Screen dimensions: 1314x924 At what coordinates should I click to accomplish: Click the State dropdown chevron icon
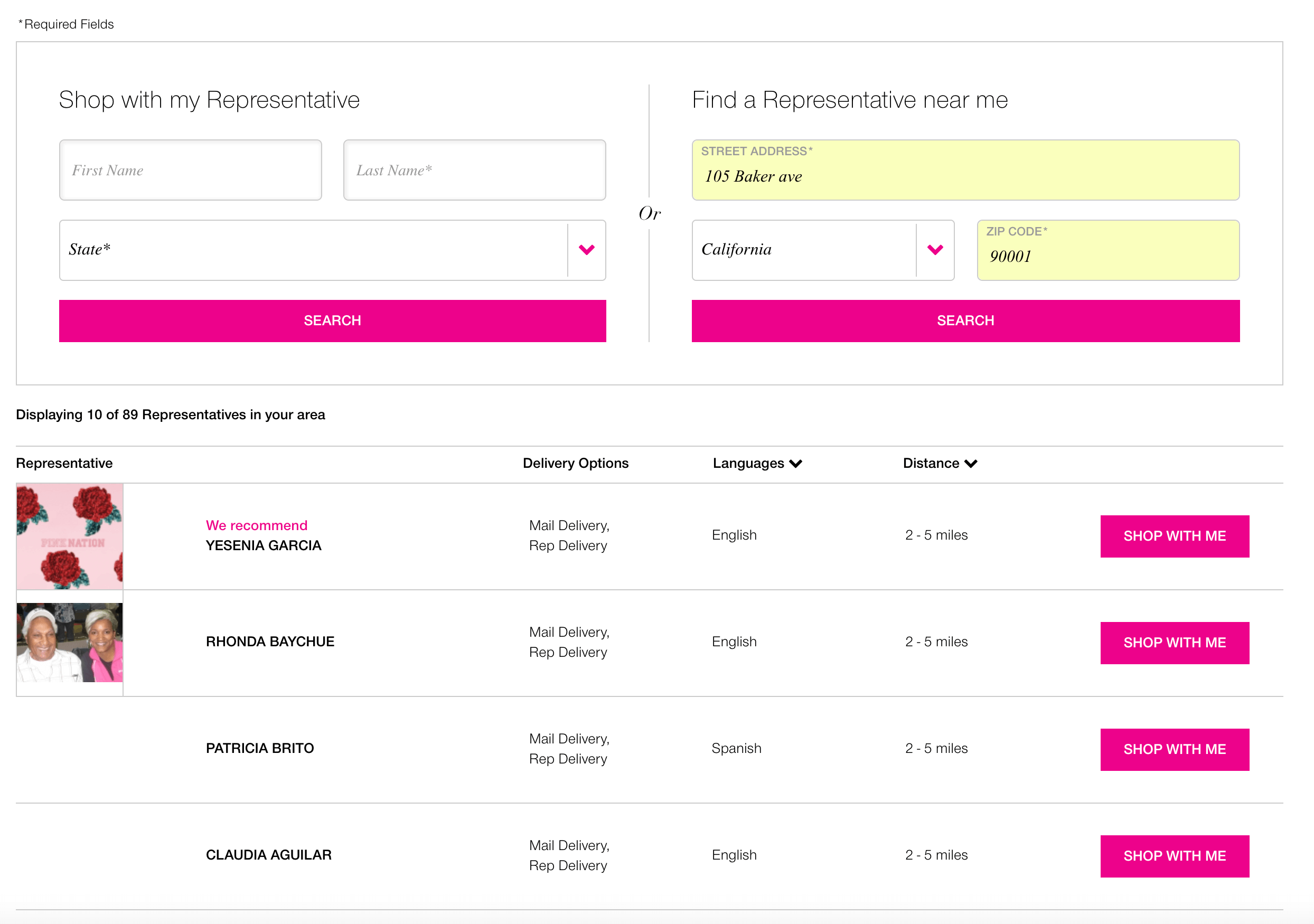click(x=587, y=250)
